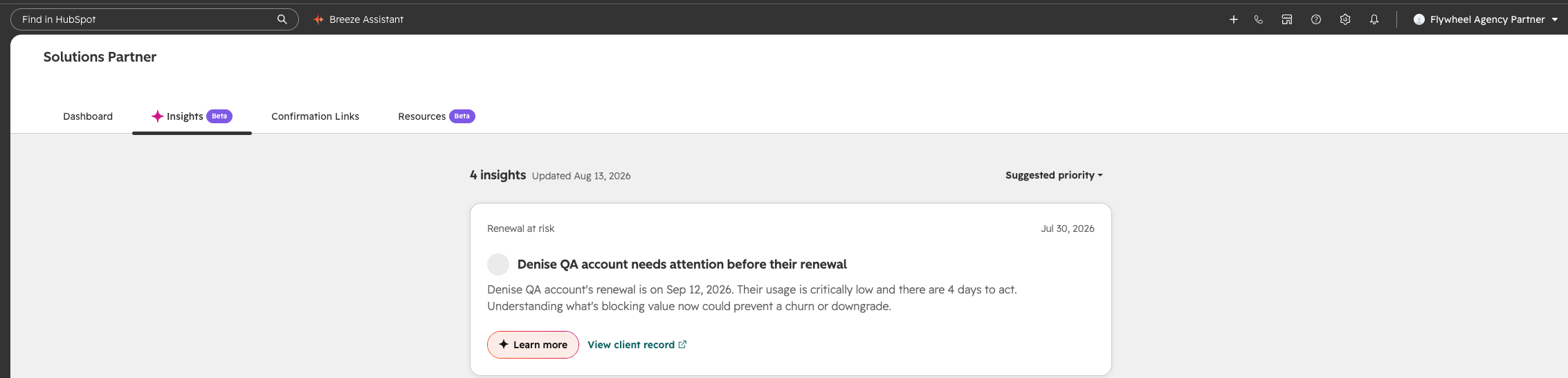Click the plus create icon

click(1233, 19)
